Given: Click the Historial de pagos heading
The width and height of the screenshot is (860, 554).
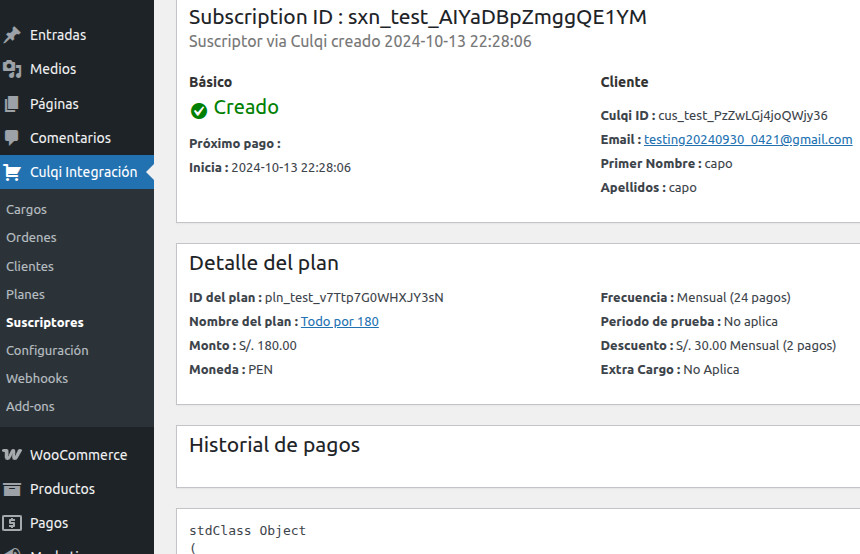Looking at the screenshot, I should coord(274,445).
